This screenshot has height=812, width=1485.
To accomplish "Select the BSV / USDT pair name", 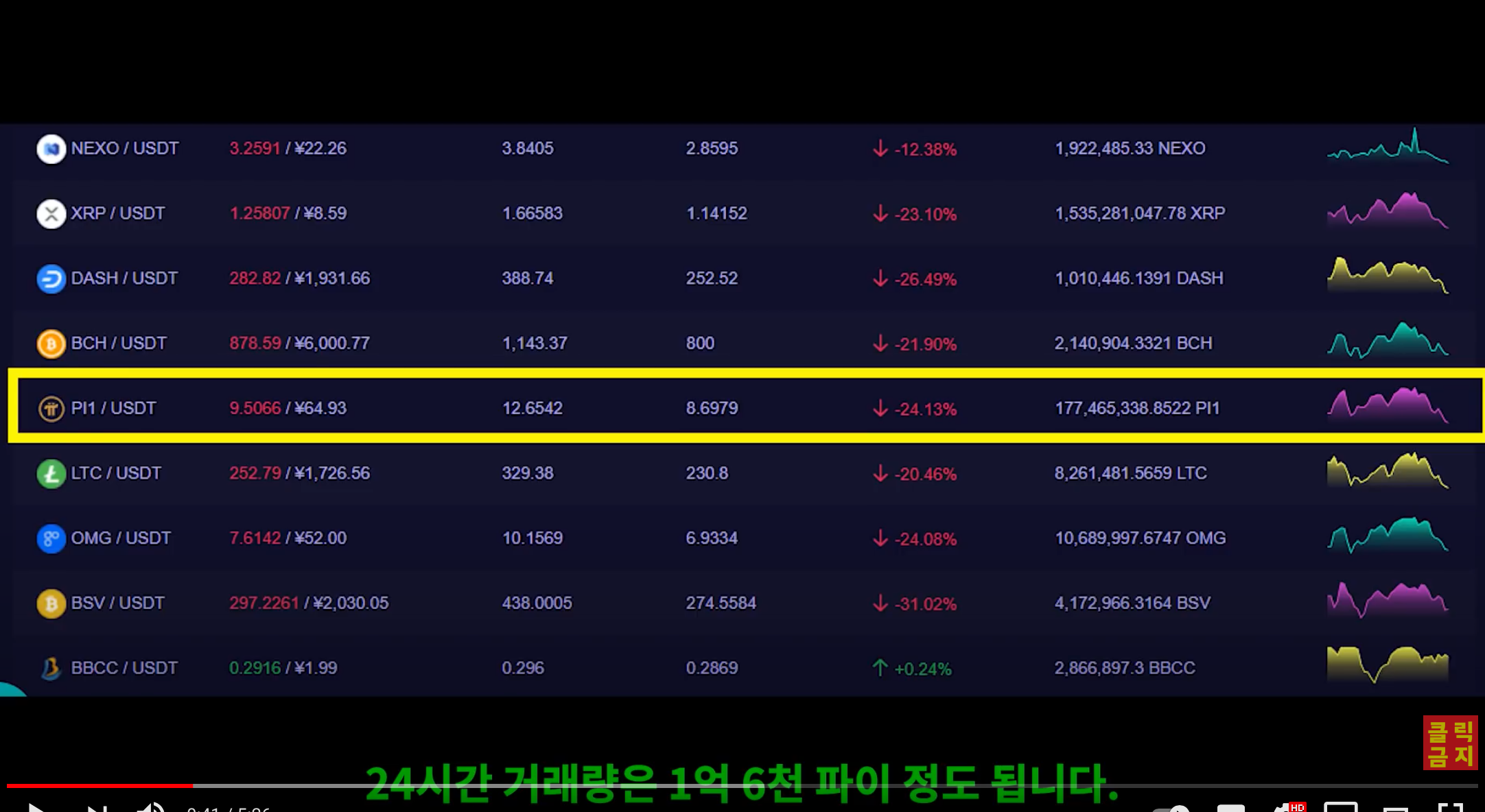I will [118, 603].
